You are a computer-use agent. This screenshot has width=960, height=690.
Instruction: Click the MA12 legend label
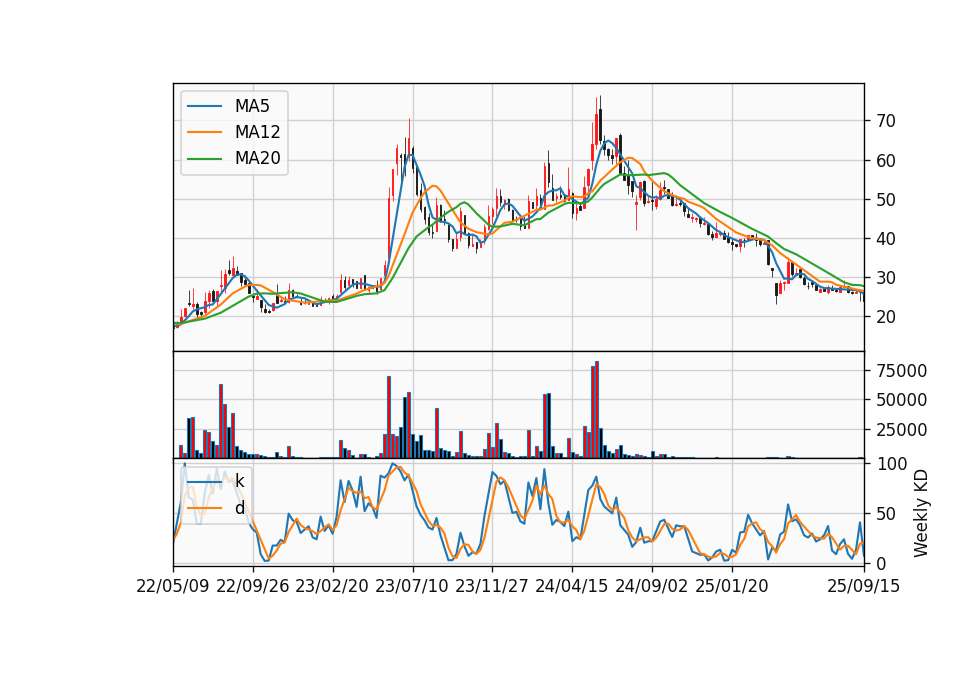tap(257, 132)
